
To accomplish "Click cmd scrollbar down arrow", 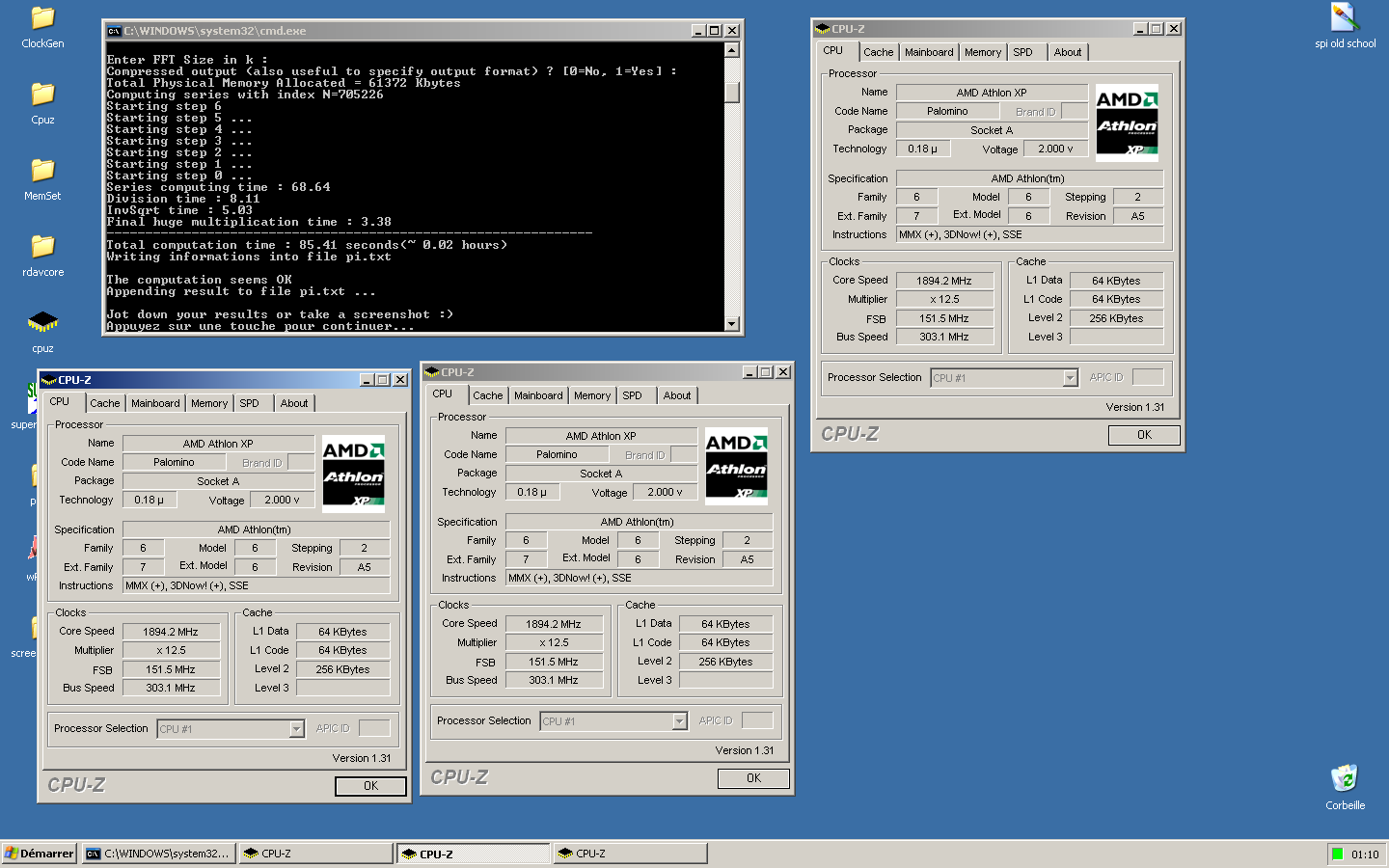I will pyautogui.click(x=732, y=324).
